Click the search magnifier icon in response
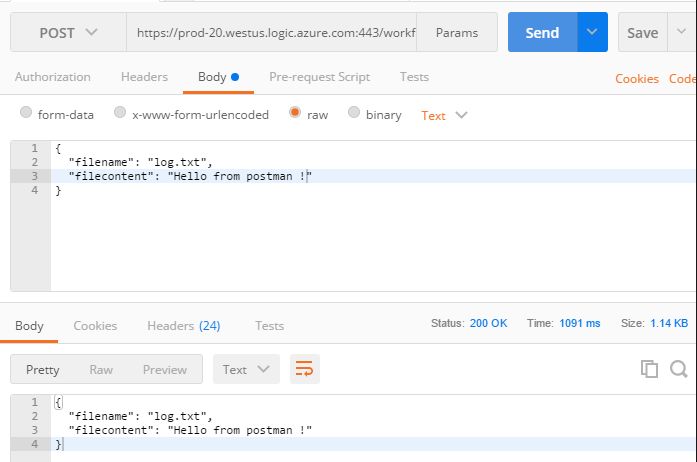 tap(678, 369)
